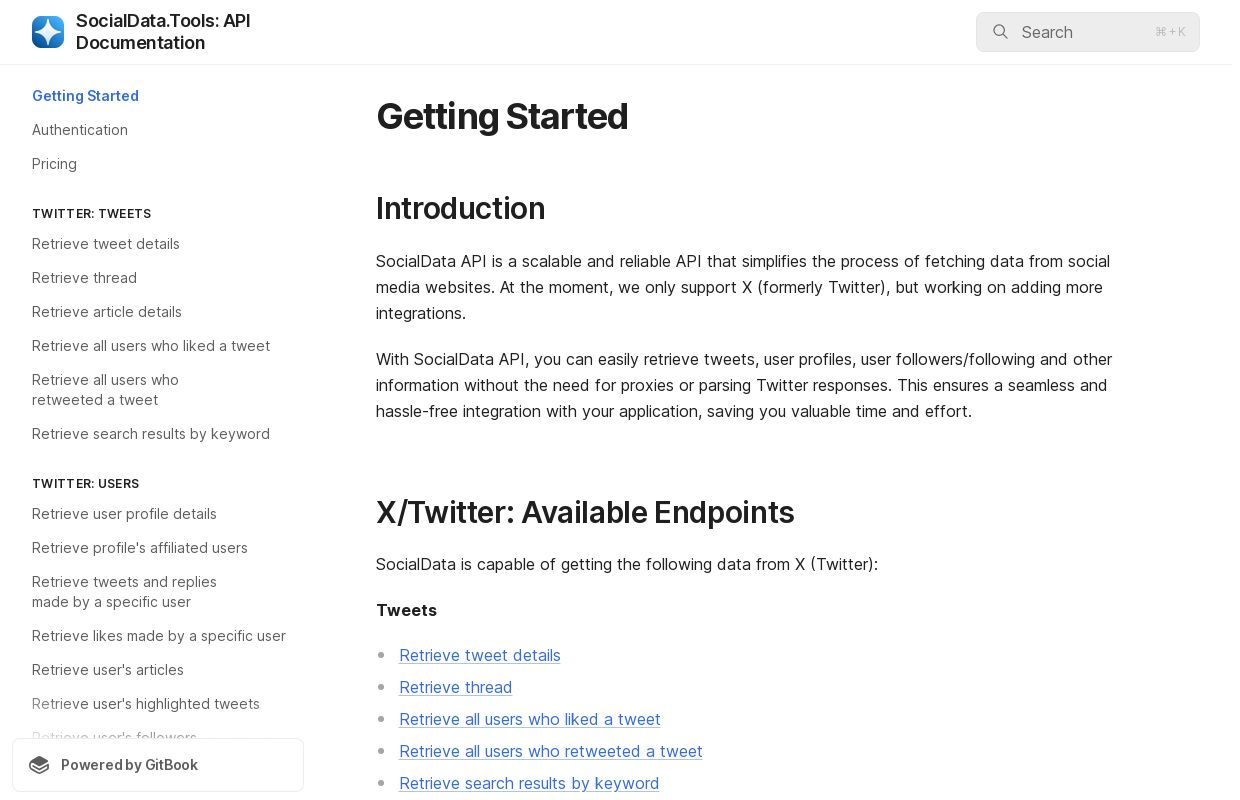Open Retrieve article details page
1240x800 pixels.
click(x=107, y=312)
